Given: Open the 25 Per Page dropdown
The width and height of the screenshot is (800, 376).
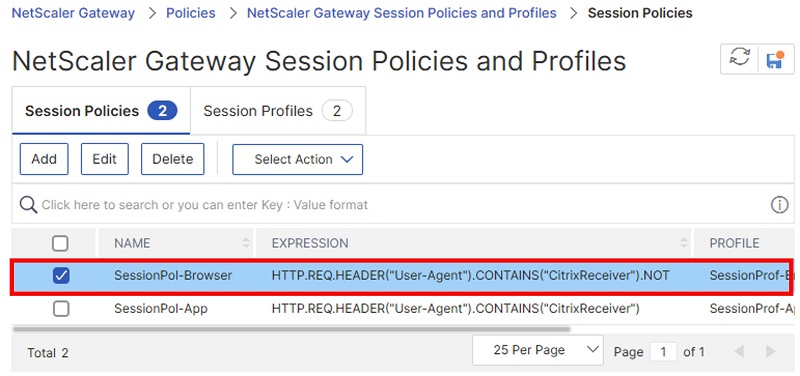Looking at the screenshot, I should [538, 350].
